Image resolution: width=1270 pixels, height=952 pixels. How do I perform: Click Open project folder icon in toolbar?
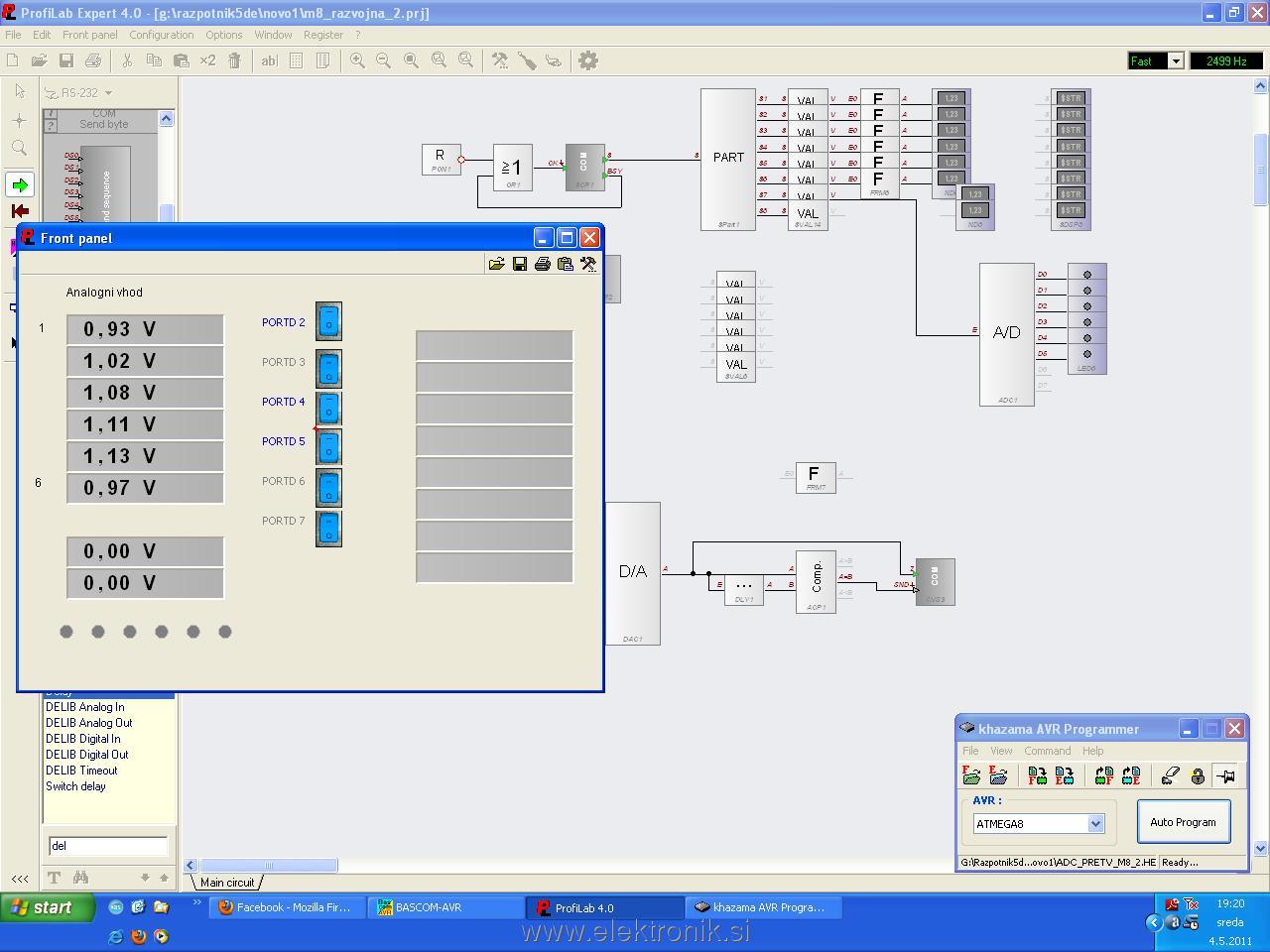coord(40,60)
